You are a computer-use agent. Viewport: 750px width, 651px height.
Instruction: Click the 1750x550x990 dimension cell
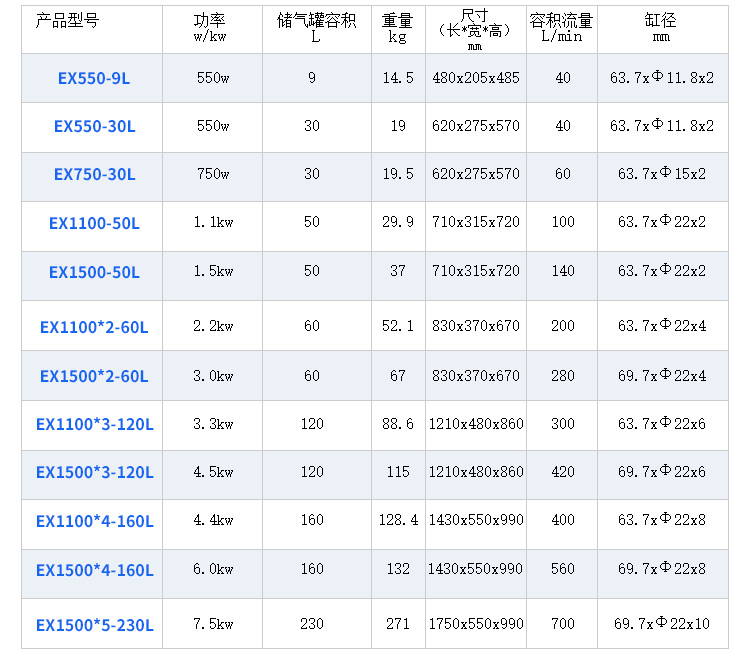point(476,624)
